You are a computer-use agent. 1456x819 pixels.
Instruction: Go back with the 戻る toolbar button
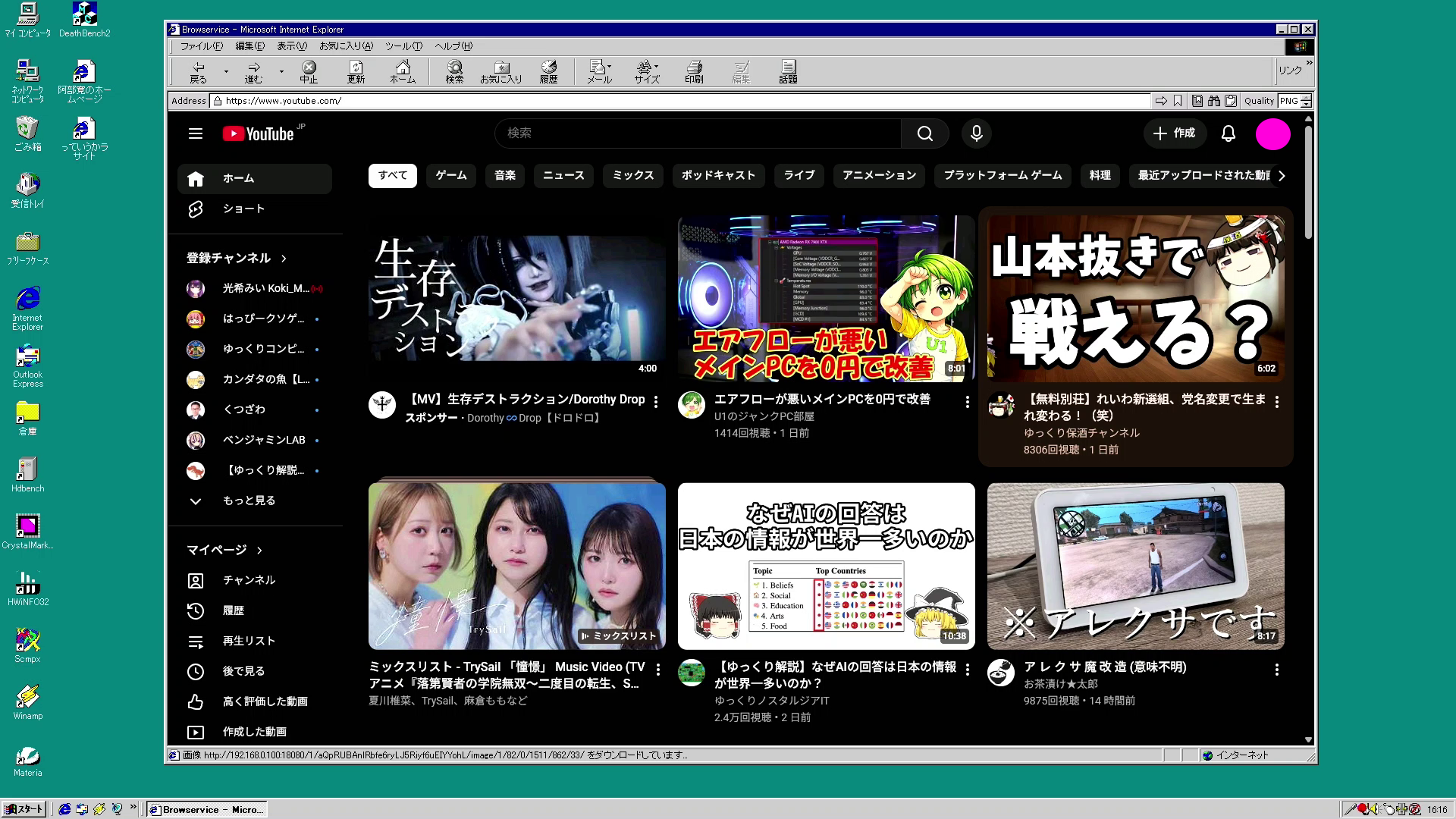tap(198, 72)
